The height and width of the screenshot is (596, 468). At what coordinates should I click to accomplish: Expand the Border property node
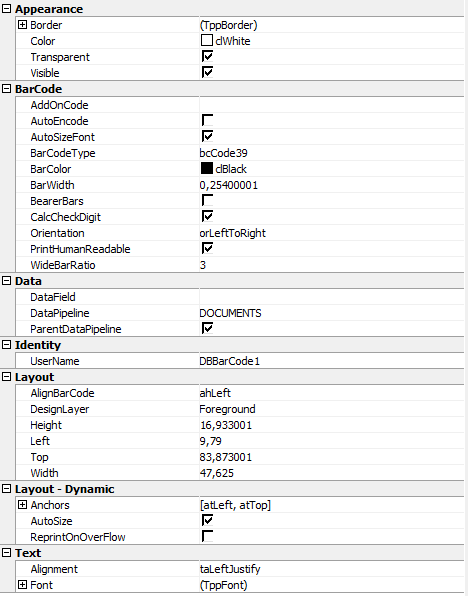coord(22,25)
